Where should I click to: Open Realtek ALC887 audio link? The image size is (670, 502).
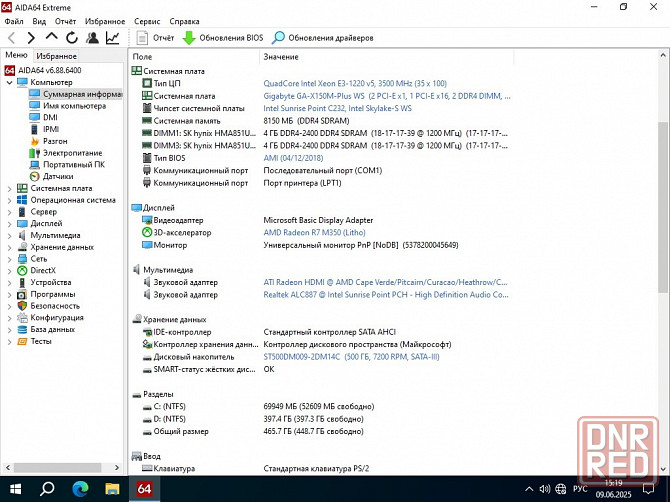coord(386,295)
